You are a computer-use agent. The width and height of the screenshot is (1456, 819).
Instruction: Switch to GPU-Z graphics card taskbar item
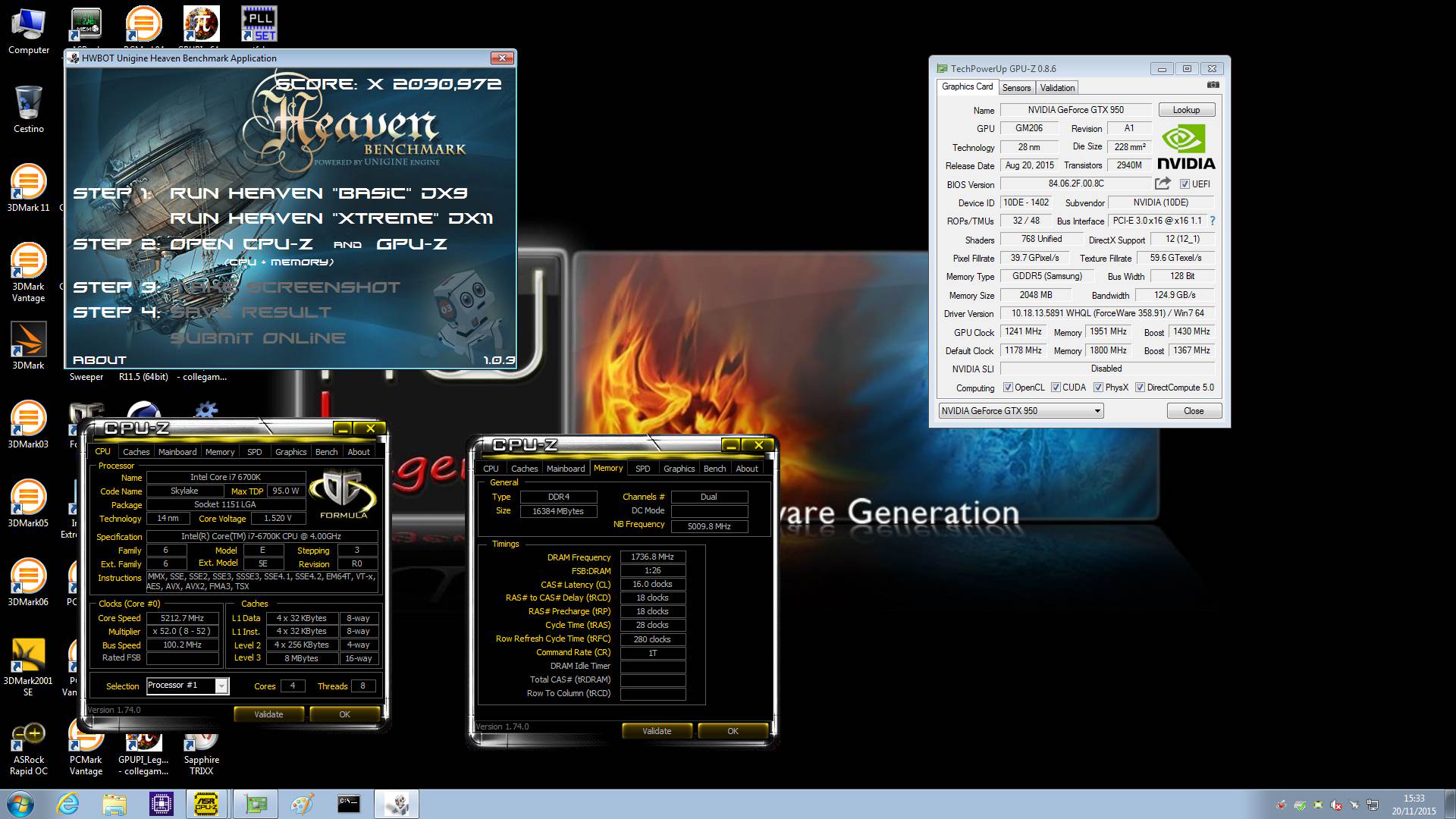255,804
